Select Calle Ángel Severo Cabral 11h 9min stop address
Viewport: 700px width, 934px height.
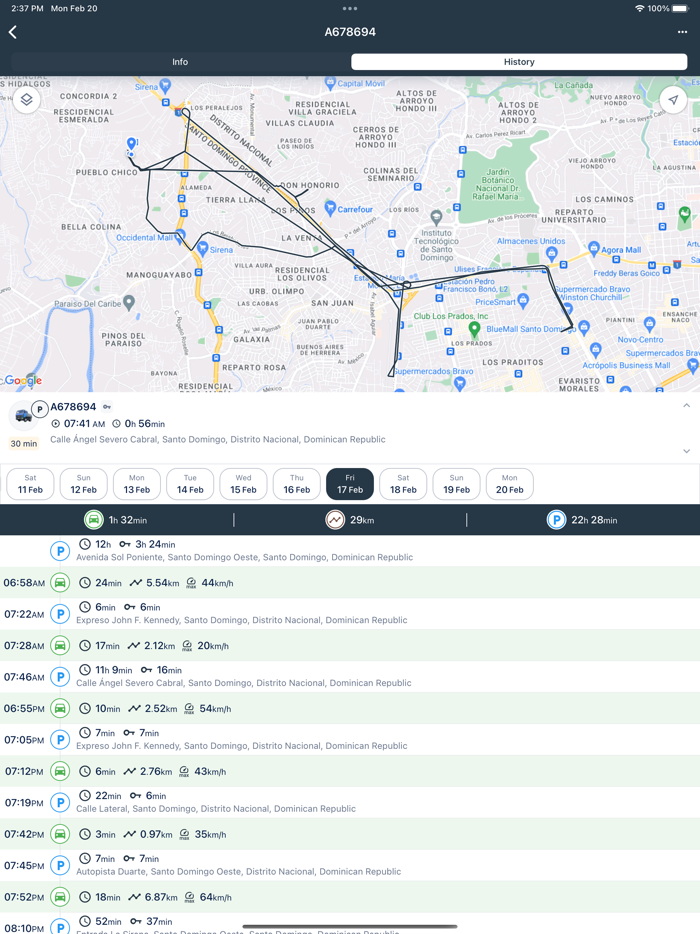[244, 683]
